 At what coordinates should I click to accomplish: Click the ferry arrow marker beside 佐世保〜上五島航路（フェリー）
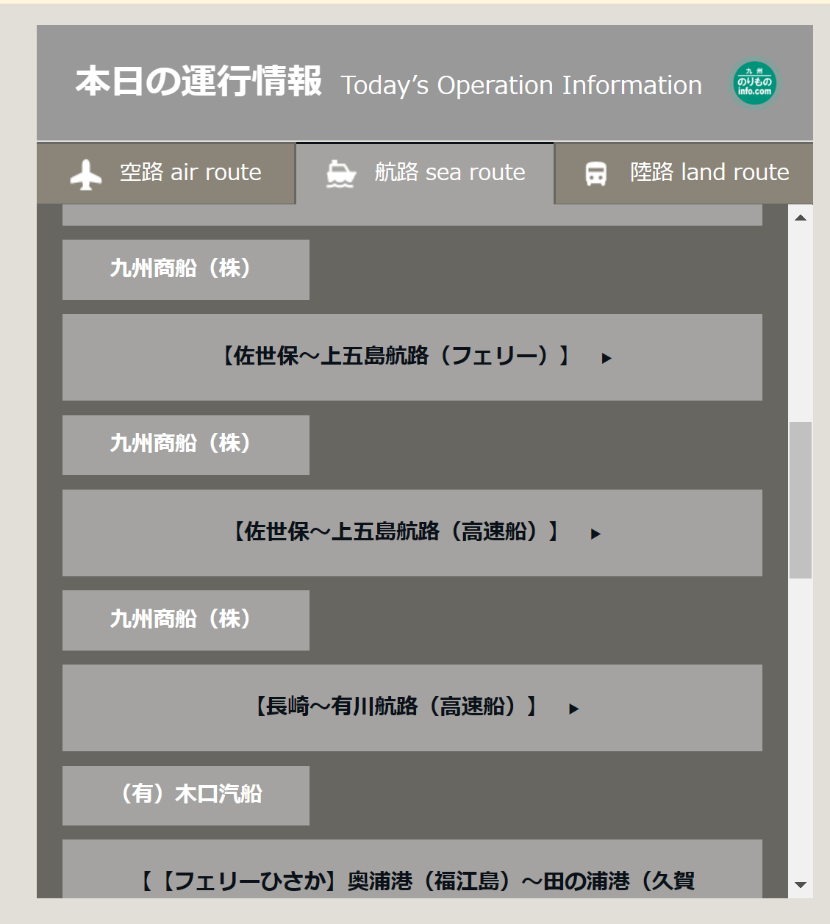coord(605,358)
